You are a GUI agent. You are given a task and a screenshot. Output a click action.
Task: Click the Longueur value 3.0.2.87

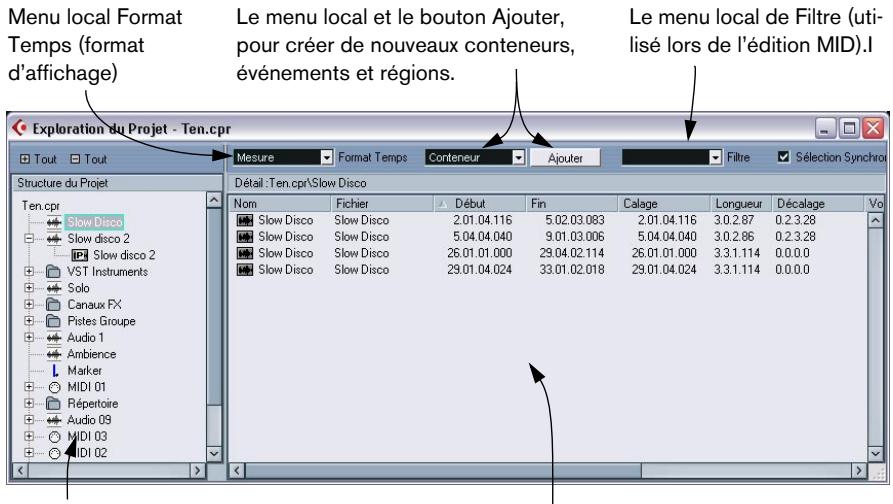coord(734,220)
